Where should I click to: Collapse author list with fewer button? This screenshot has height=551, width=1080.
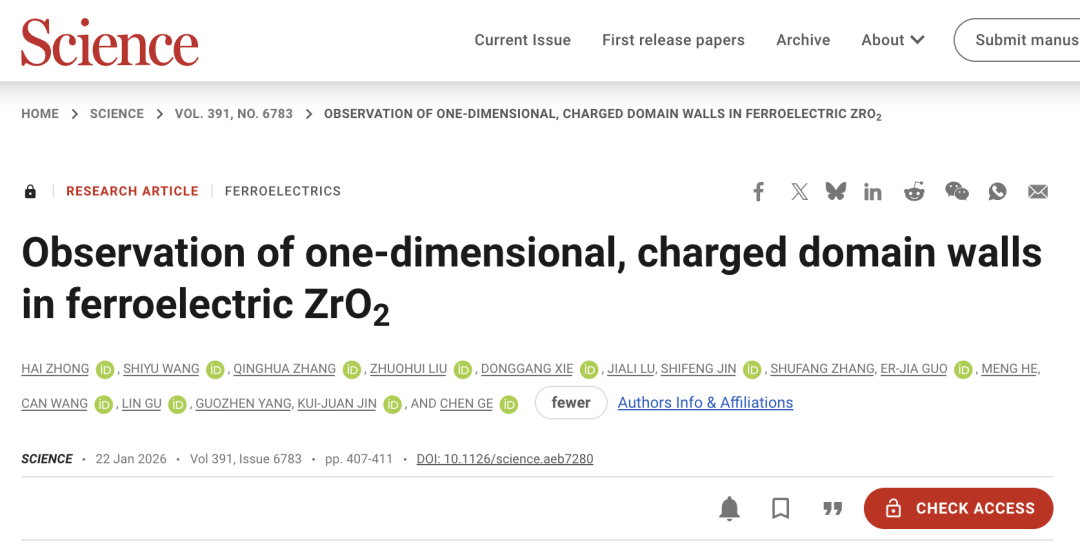tap(571, 402)
